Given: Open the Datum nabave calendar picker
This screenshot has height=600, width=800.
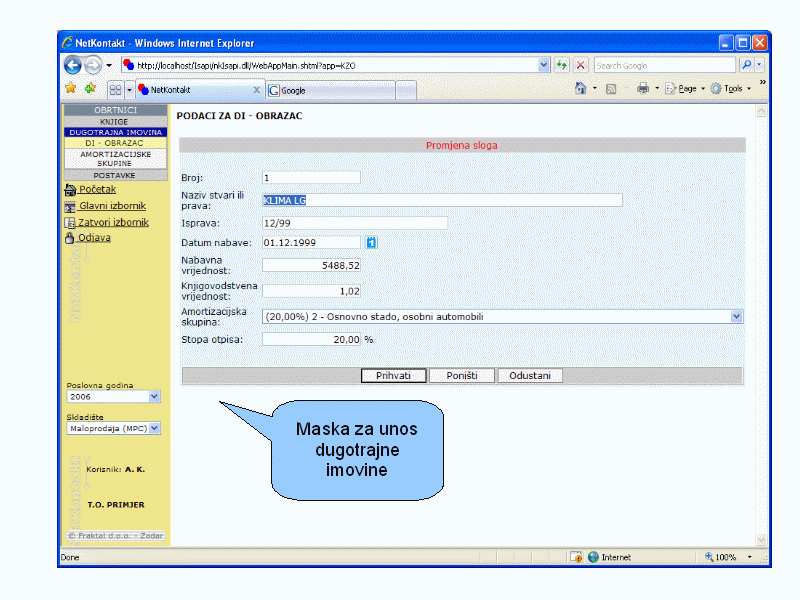Looking at the screenshot, I should 371,242.
